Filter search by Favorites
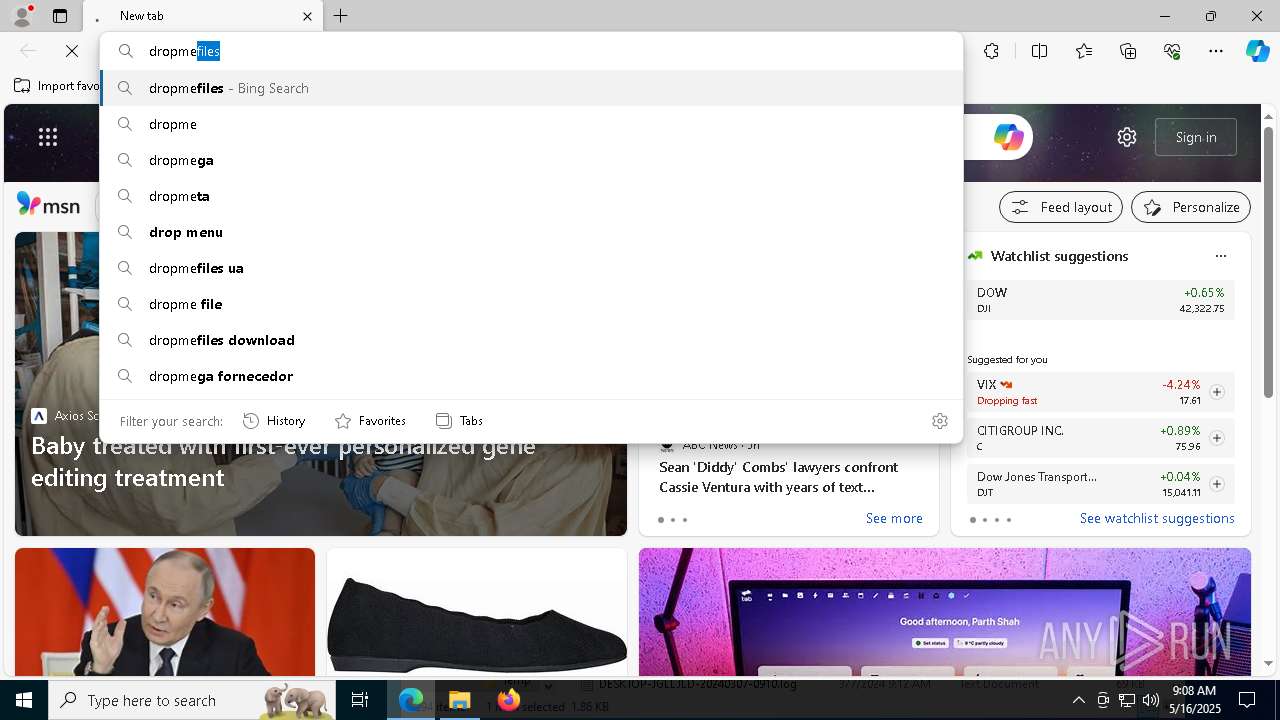 click(x=370, y=421)
